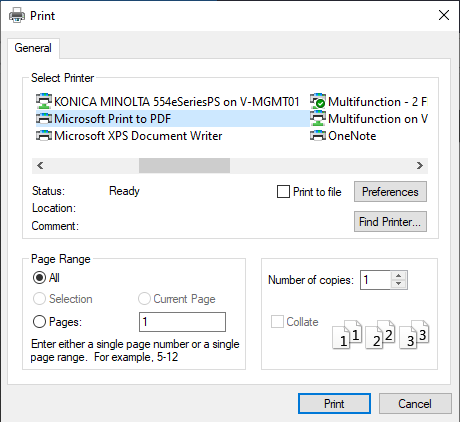Viewport: 460px width, 422px height.
Task: Select the All page range radio button
Action: 39,278
